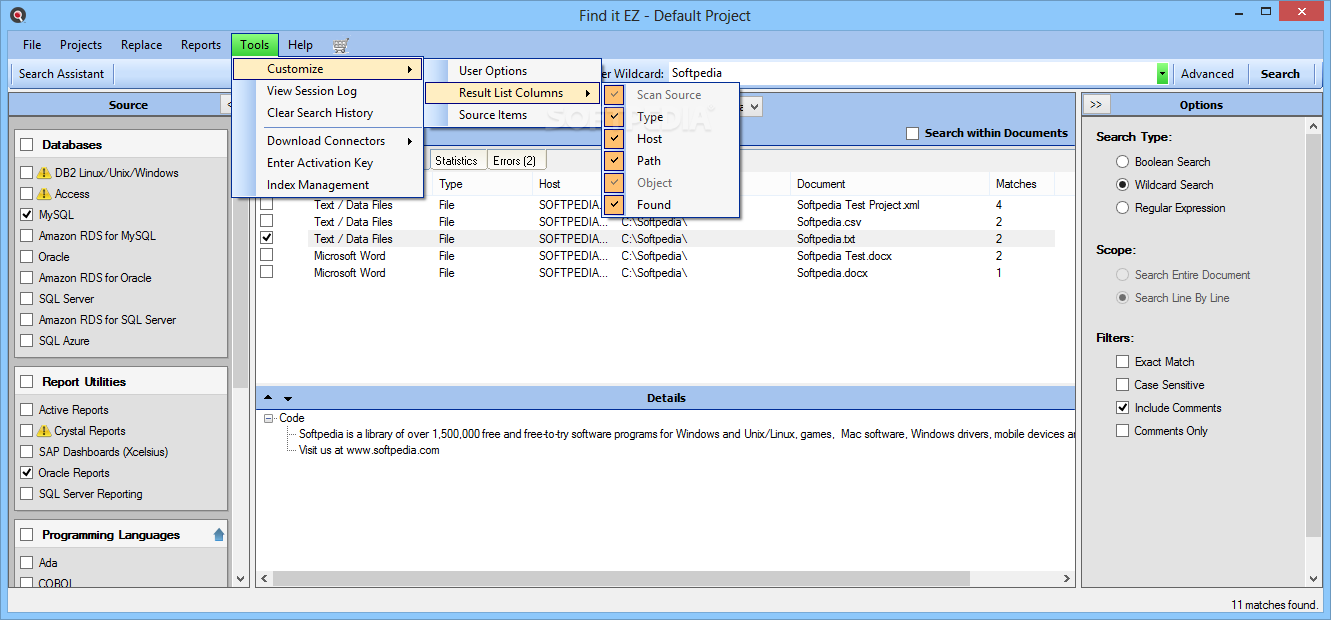The width and height of the screenshot is (1331, 620).
Task: Switch to the Statistics tab
Action: (x=457, y=161)
